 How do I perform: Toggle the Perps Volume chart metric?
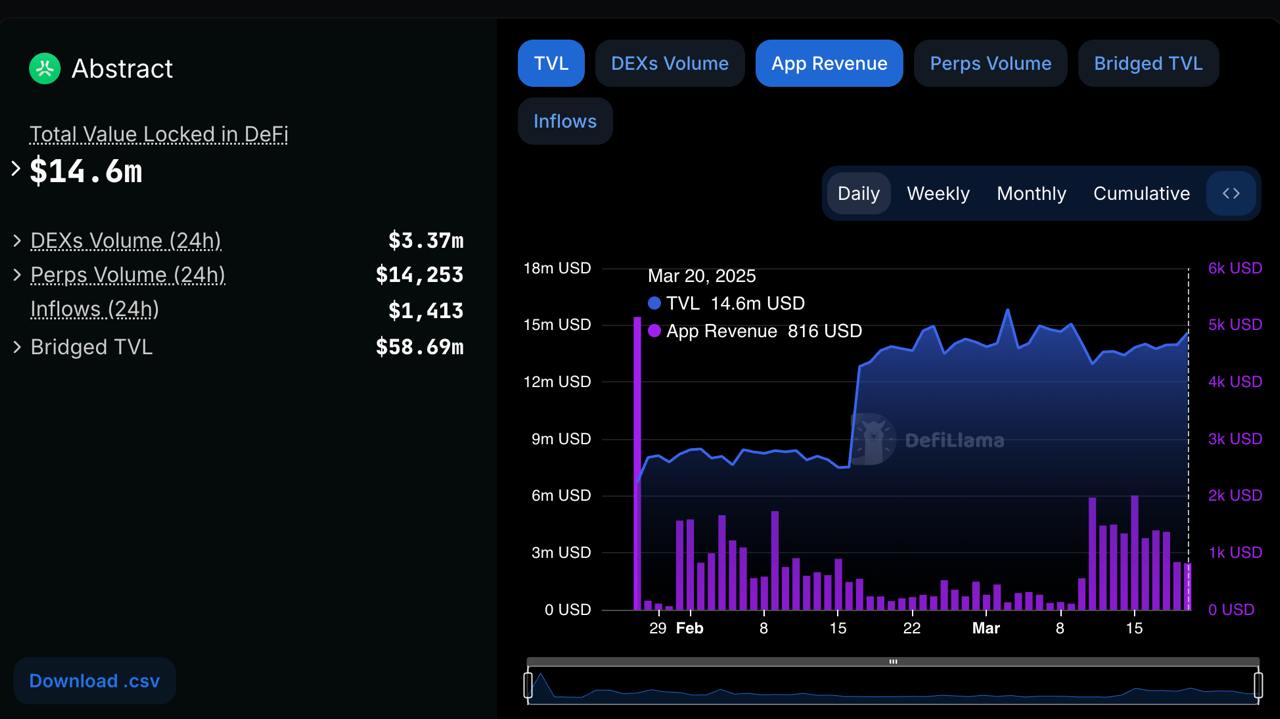[x=991, y=63]
